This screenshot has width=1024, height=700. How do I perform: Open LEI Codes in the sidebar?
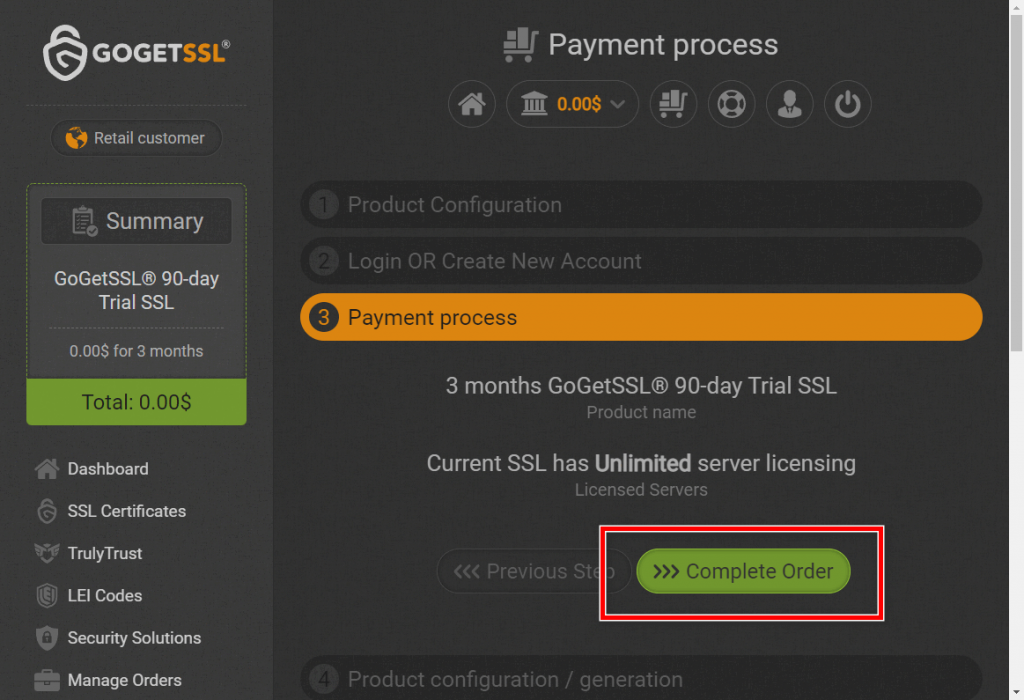click(x=104, y=596)
